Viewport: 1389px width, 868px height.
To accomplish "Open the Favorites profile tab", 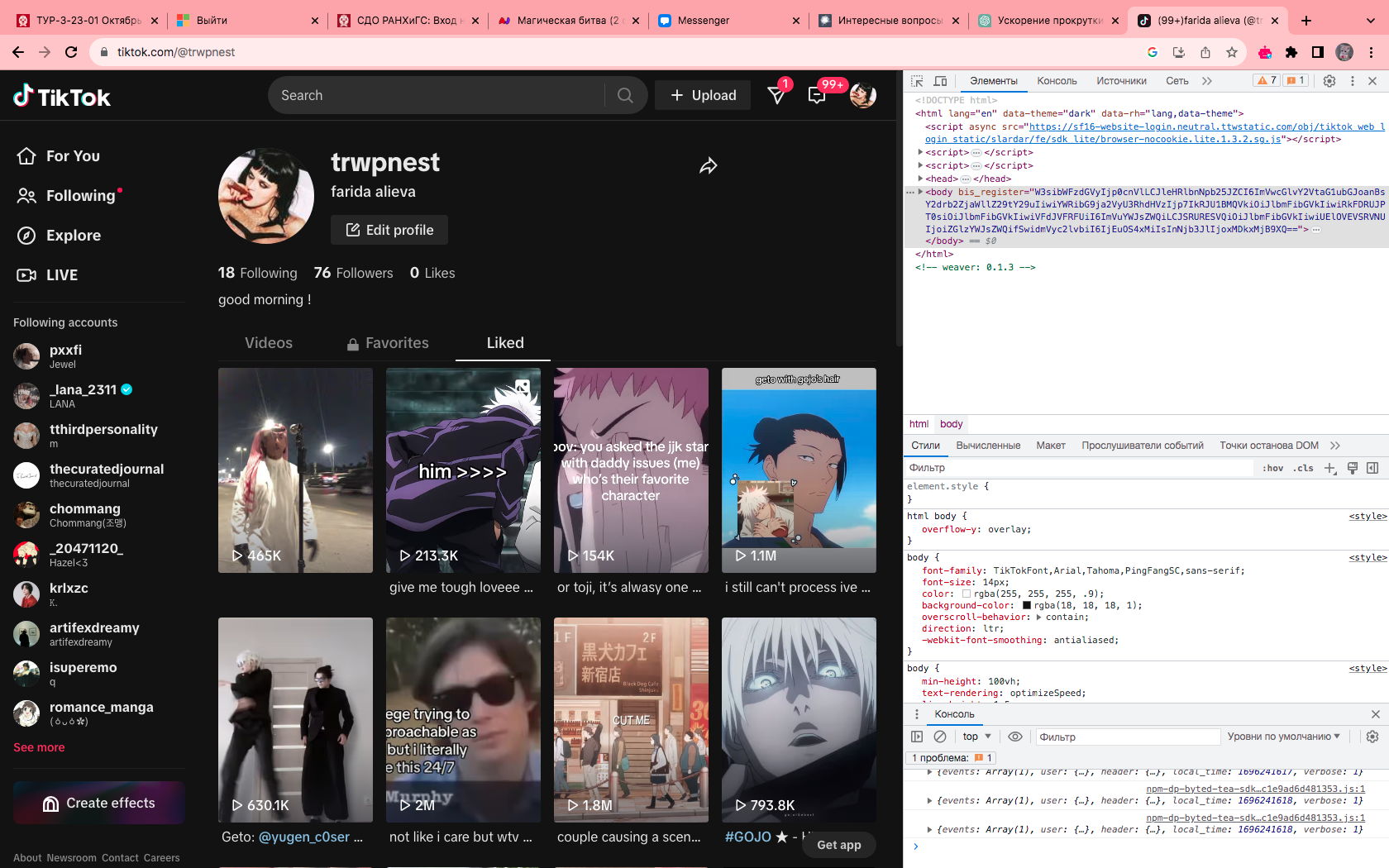I will 387,343.
